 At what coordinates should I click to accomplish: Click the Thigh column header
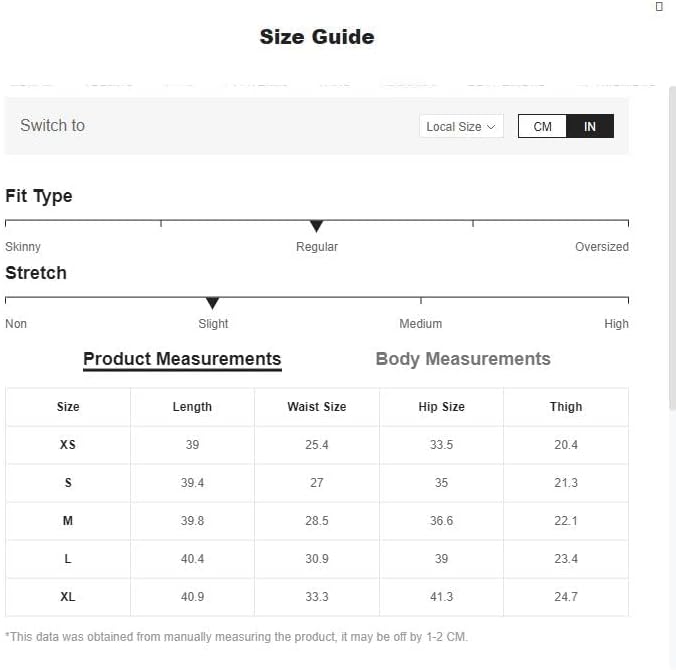point(566,407)
